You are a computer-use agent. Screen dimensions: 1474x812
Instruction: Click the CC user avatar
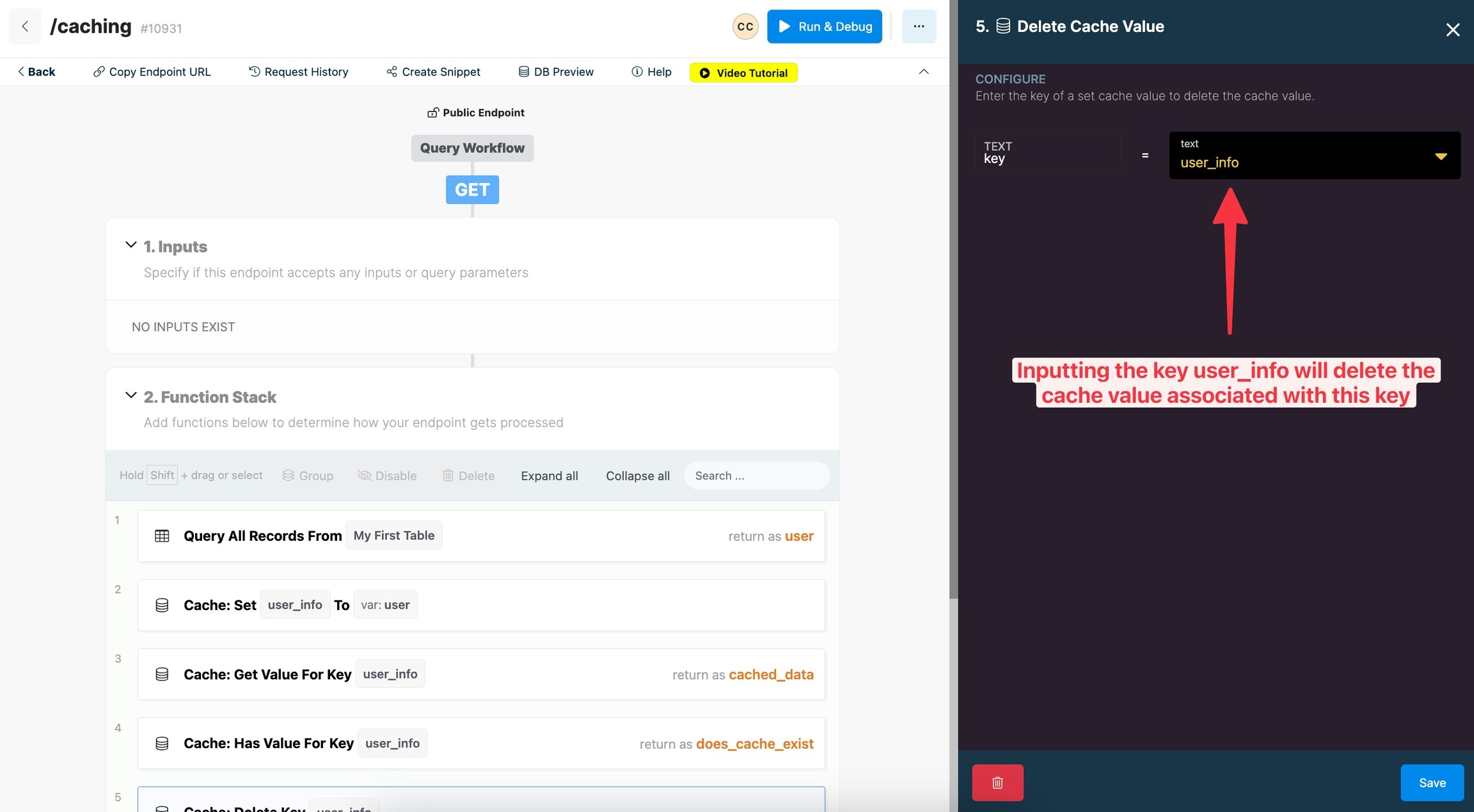[x=745, y=26]
